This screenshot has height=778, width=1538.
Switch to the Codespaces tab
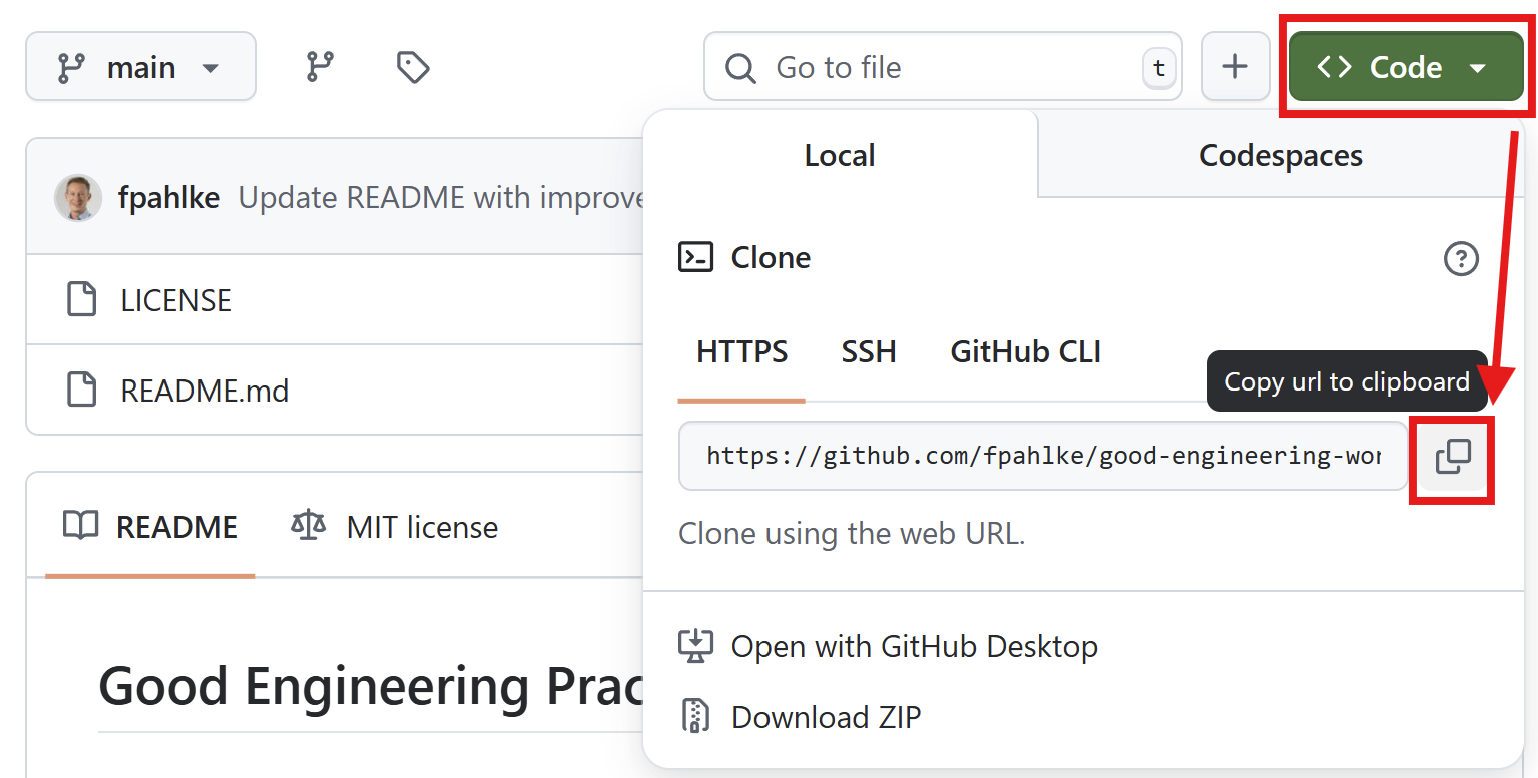(x=1280, y=156)
